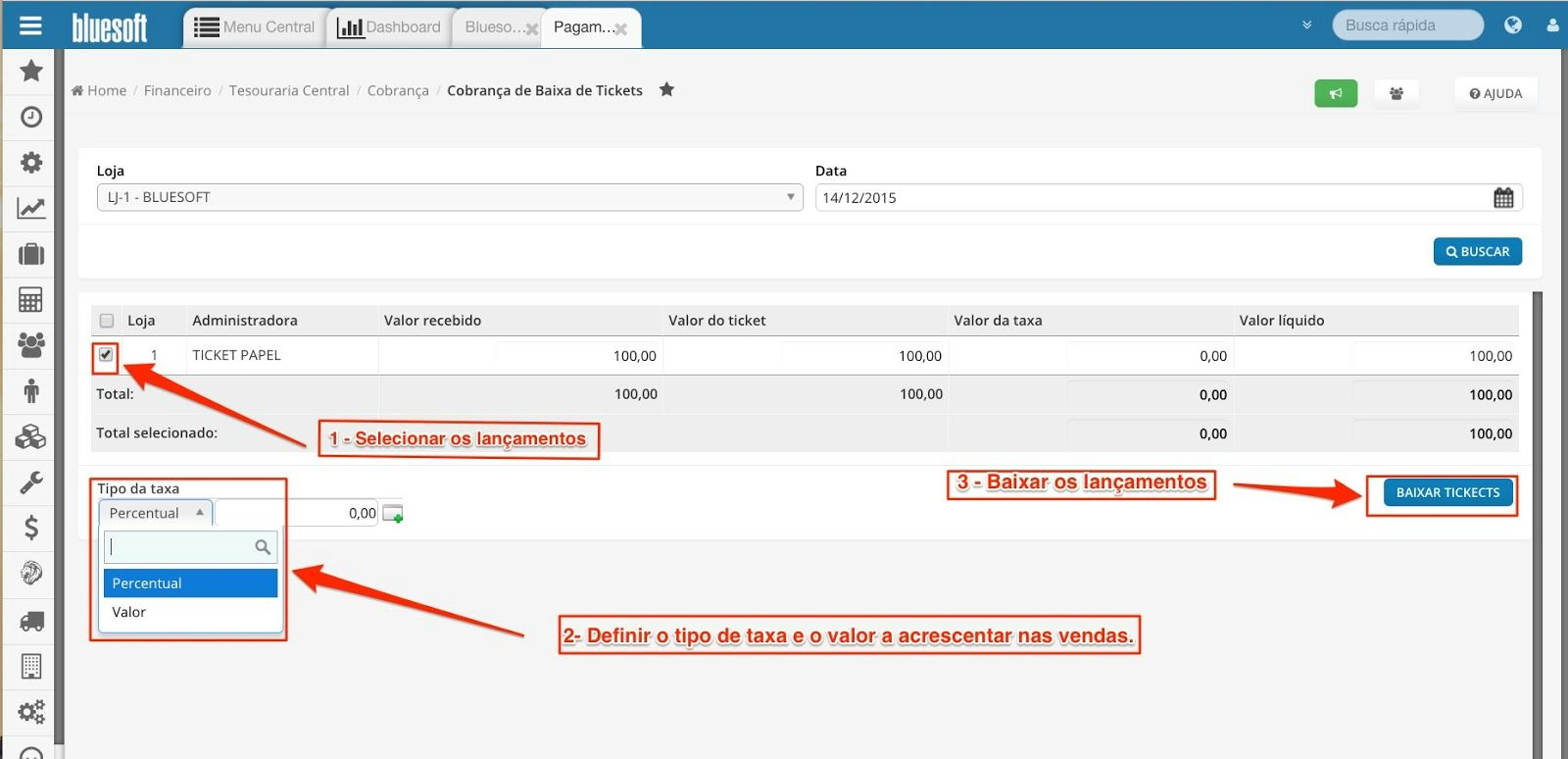Click the TICKET PAPEL cell
Image resolution: width=1568 pixels, height=759 pixels.
[x=281, y=355]
